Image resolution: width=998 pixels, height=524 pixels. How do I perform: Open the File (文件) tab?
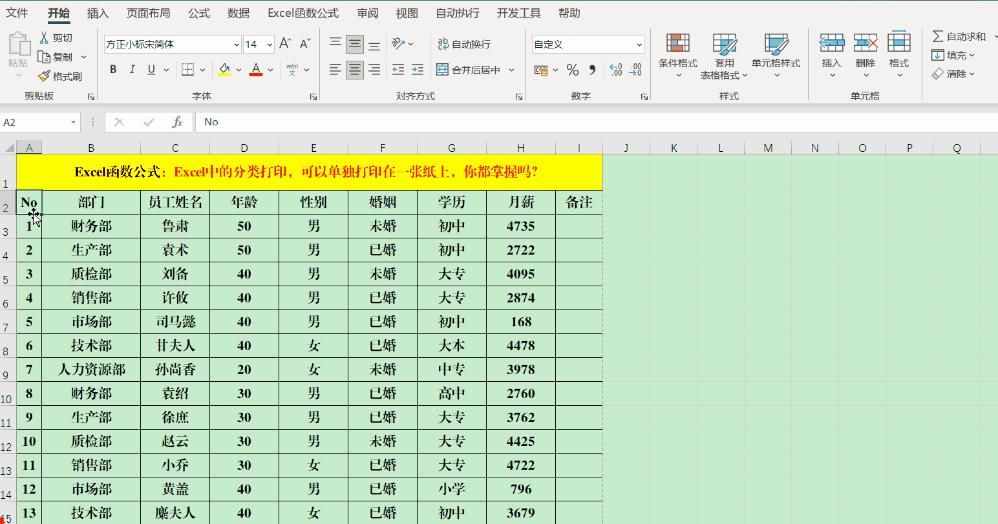[x=17, y=13]
